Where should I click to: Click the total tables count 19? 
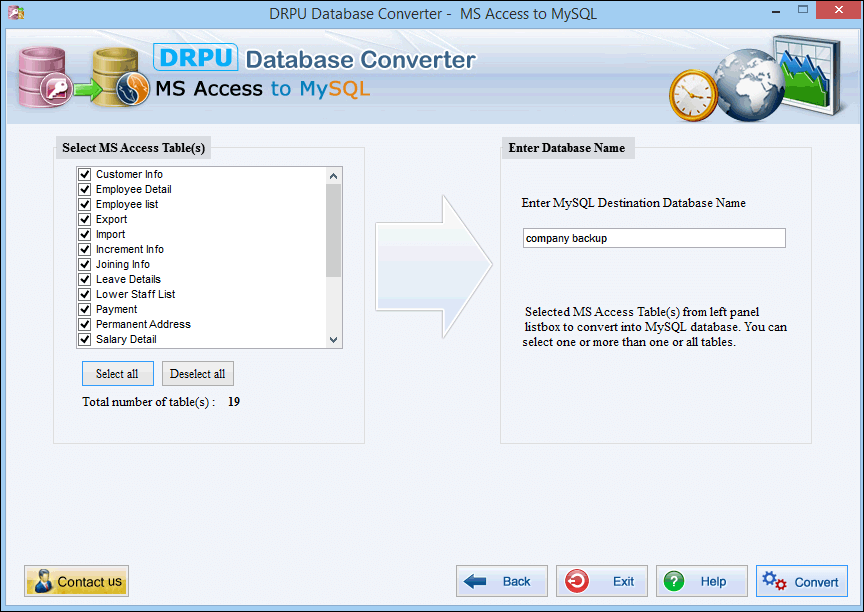click(x=234, y=402)
